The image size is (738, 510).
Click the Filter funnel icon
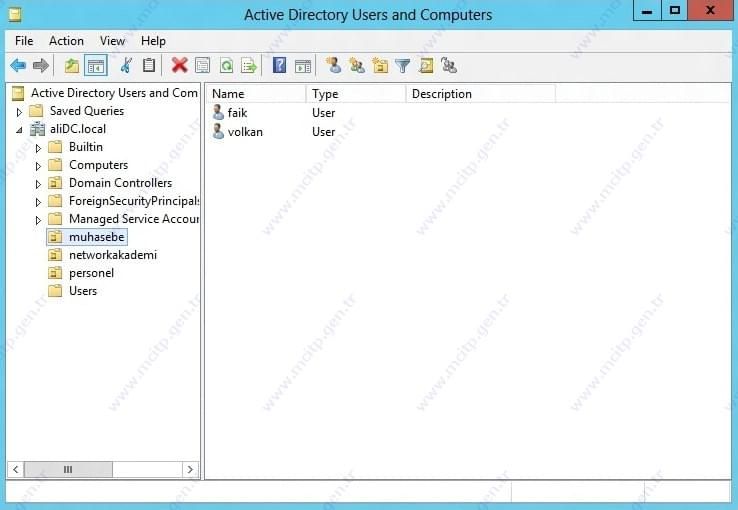[402, 65]
